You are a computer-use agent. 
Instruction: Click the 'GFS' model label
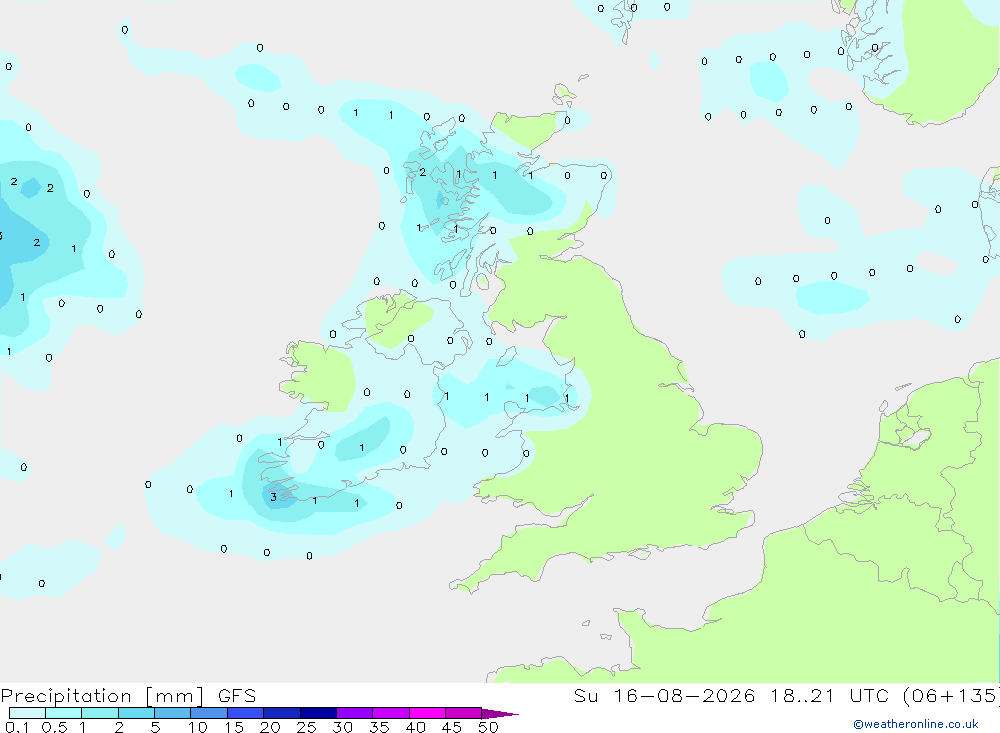pyautogui.click(x=237, y=695)
